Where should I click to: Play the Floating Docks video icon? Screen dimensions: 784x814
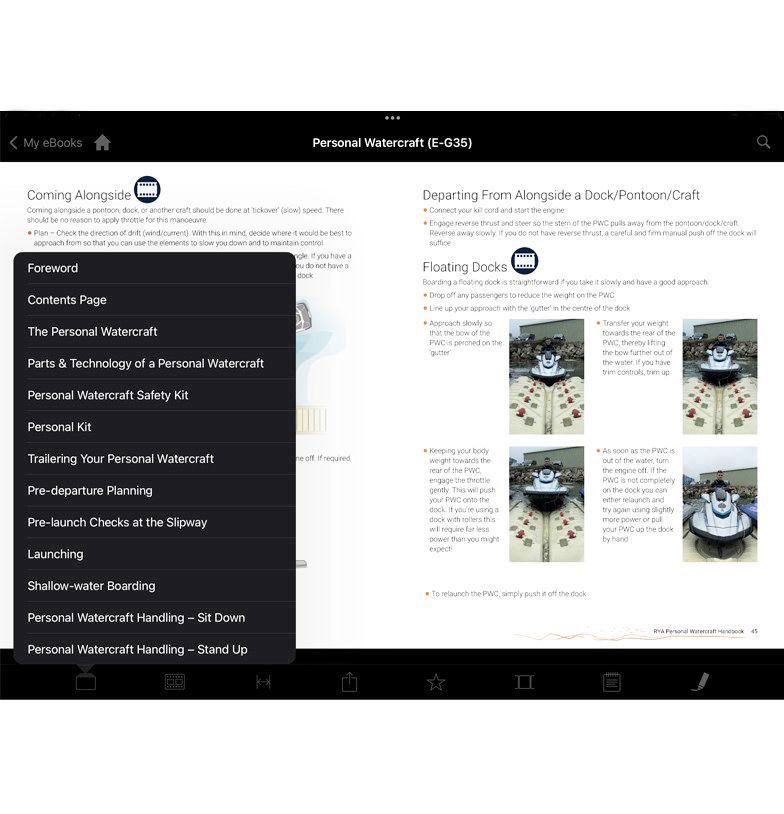point(525,262)
